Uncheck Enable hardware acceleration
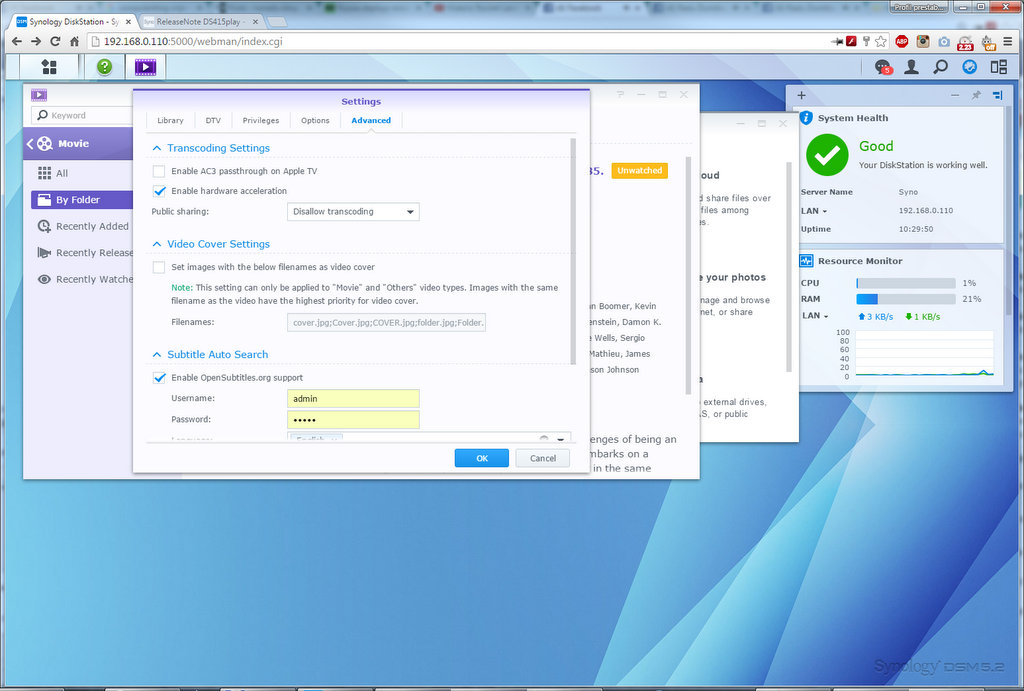Screen dimensions: 1024x691 point(159,191)
